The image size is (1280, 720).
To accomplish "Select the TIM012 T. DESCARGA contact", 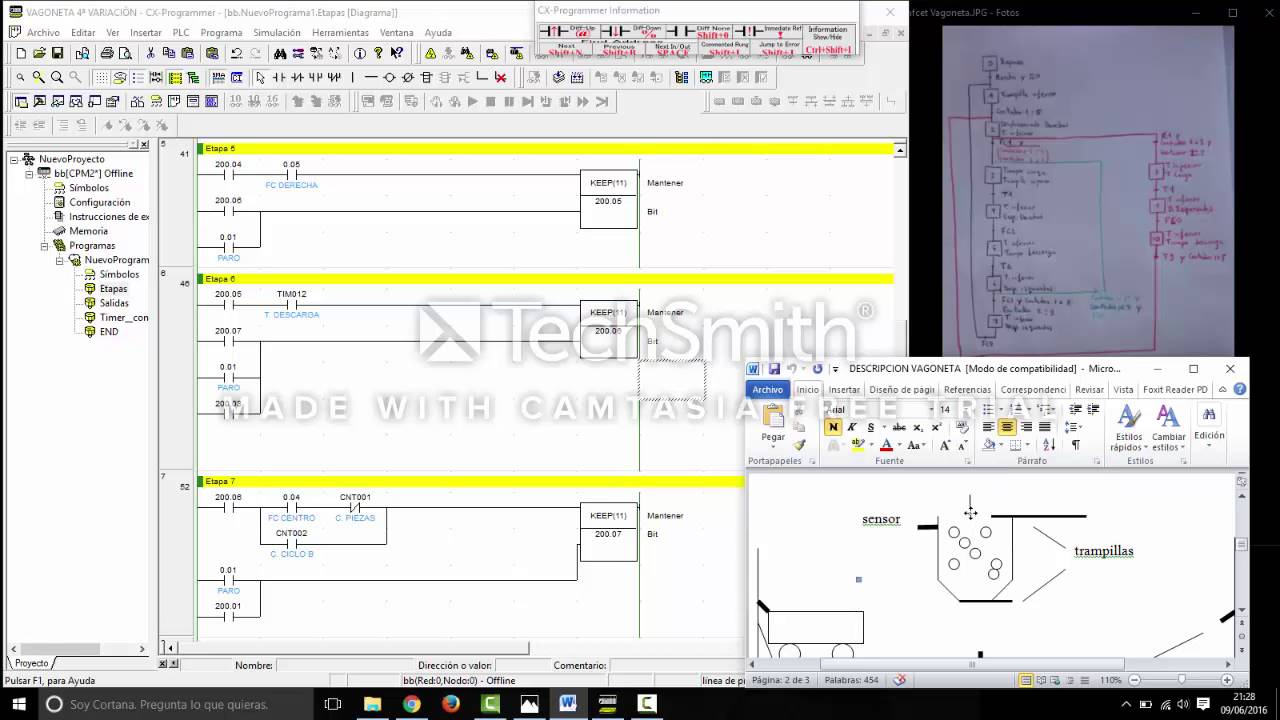I will pyautogui.click(x=291, y=304).
